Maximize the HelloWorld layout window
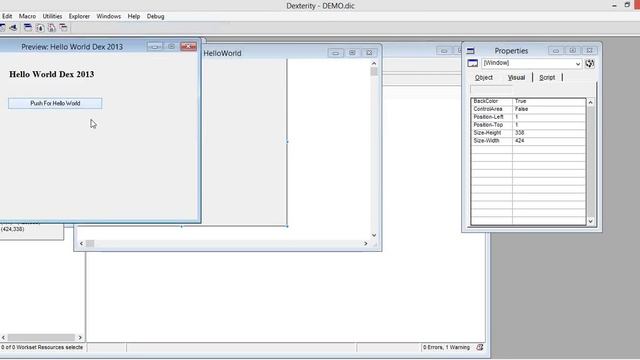 coord(352,53)
